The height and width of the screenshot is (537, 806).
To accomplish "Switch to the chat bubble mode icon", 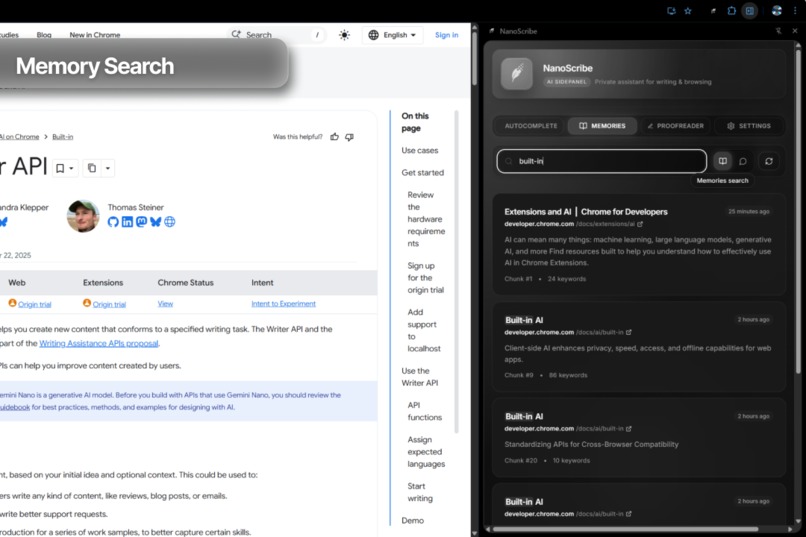I will pyautogui.click(x=743, y=161).
